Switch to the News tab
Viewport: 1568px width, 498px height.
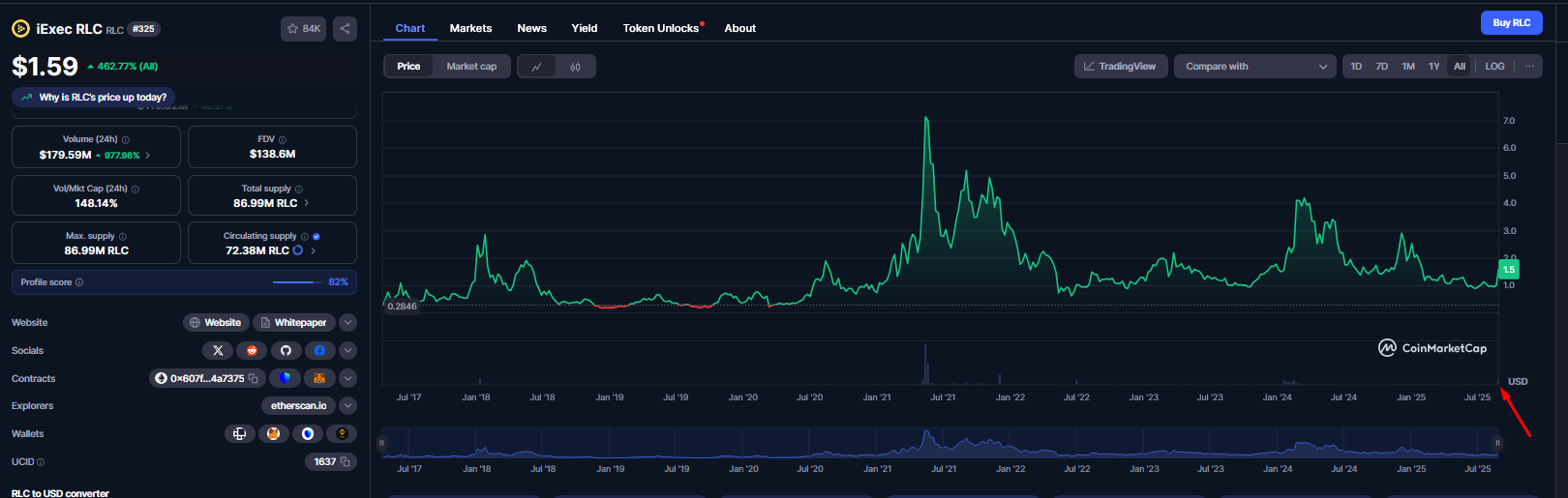pos(531,28)
